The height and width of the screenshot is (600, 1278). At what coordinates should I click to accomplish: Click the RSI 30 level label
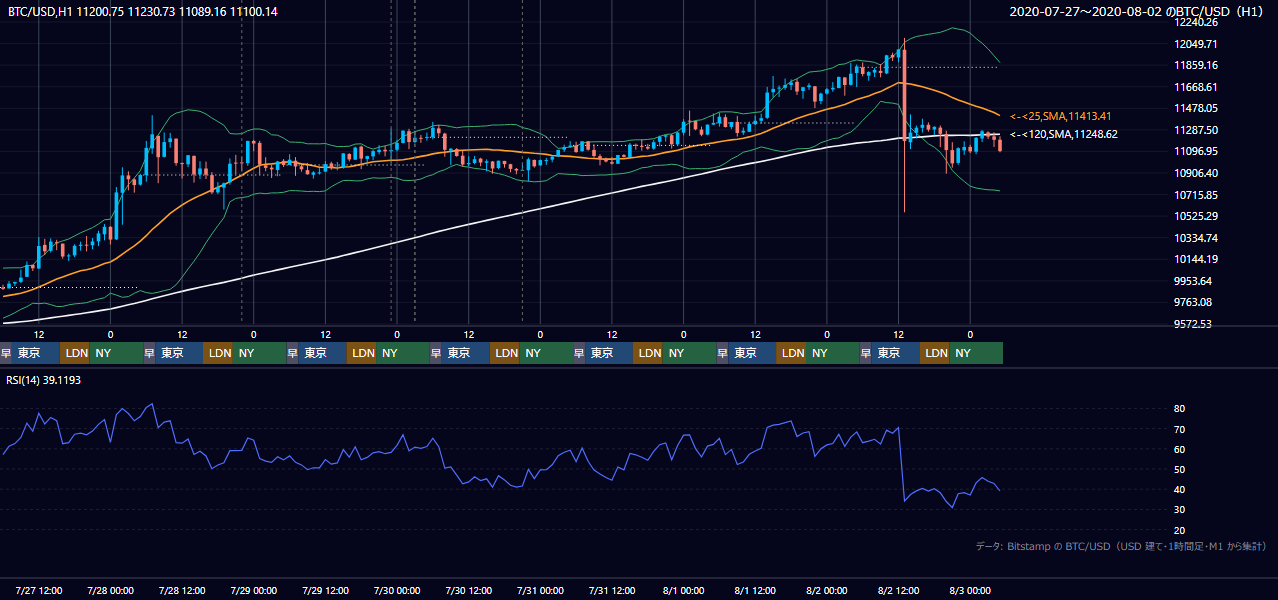point(1179,510)
